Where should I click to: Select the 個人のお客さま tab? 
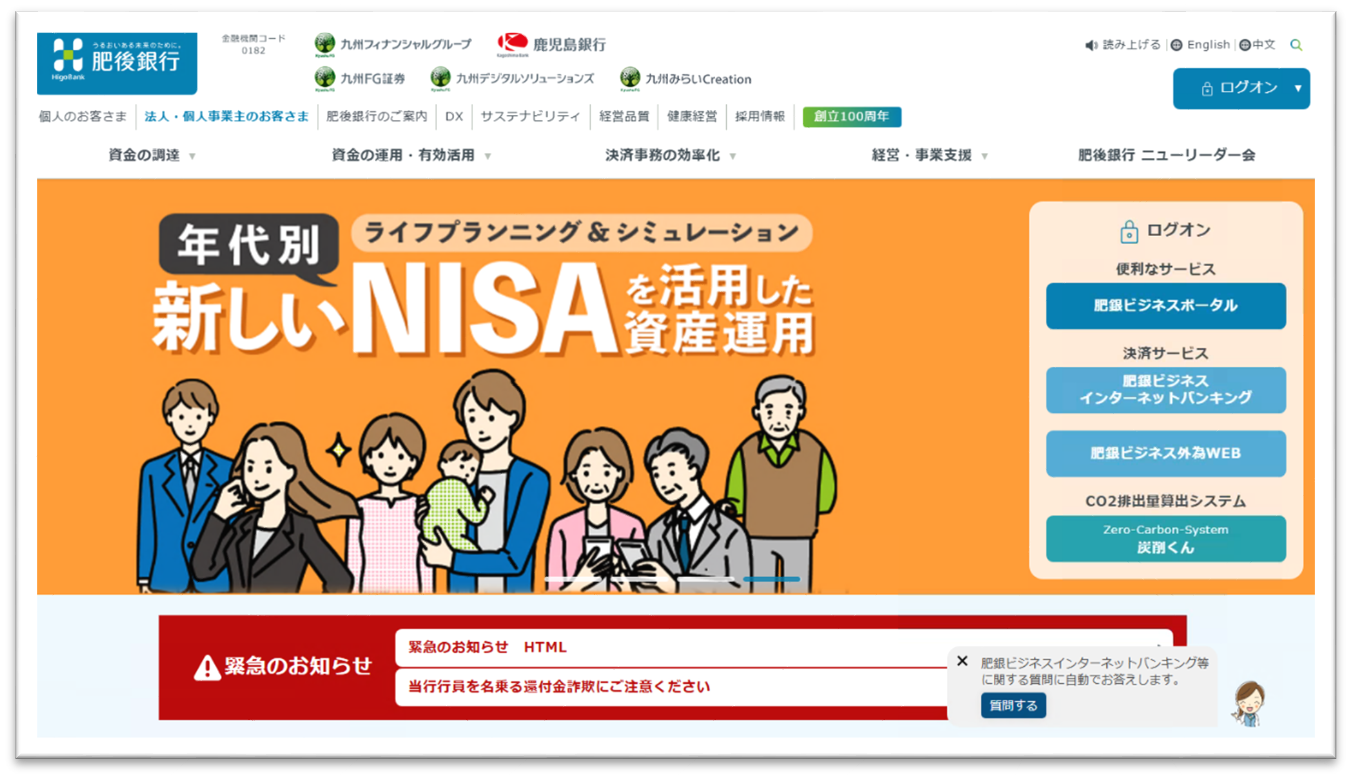click(x=83, y=116)
